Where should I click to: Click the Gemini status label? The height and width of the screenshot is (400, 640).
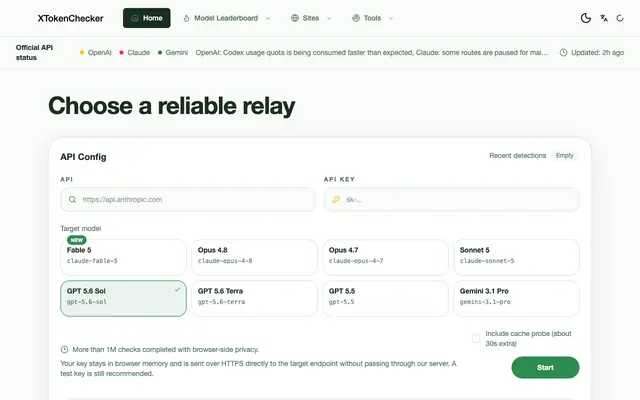[x=177, y=53]
